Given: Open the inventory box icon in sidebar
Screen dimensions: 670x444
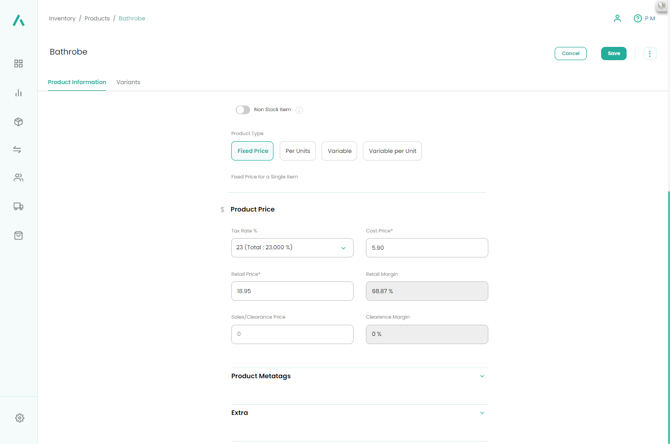Looking at the screenshot, I should coord(18,122).
